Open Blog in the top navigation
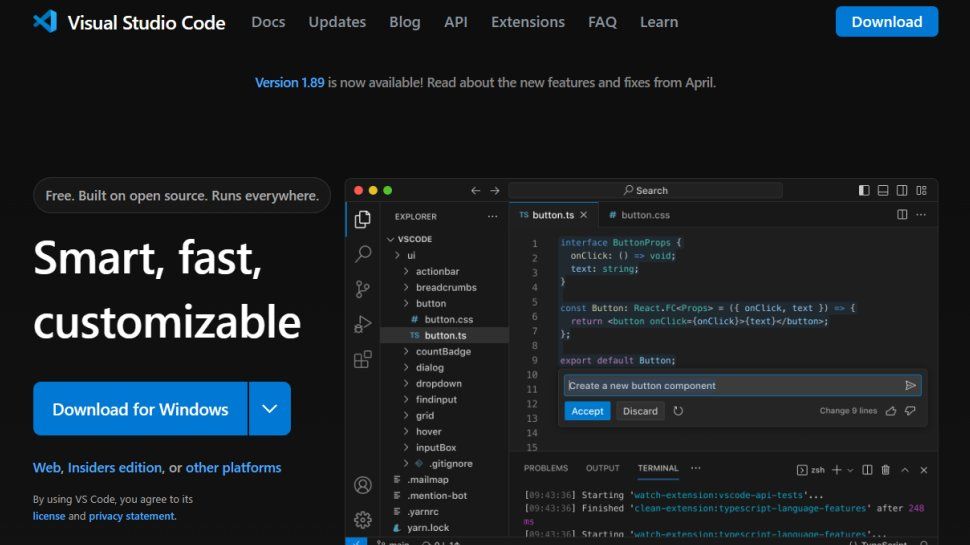Viewport: 970px width, 545px height. pos(405,22)
